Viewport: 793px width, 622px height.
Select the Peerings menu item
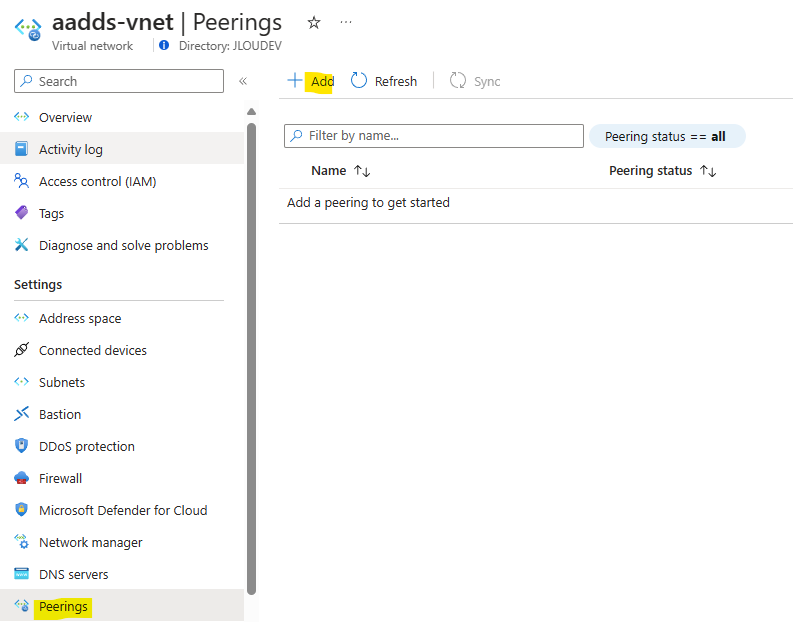coord(63,607)
